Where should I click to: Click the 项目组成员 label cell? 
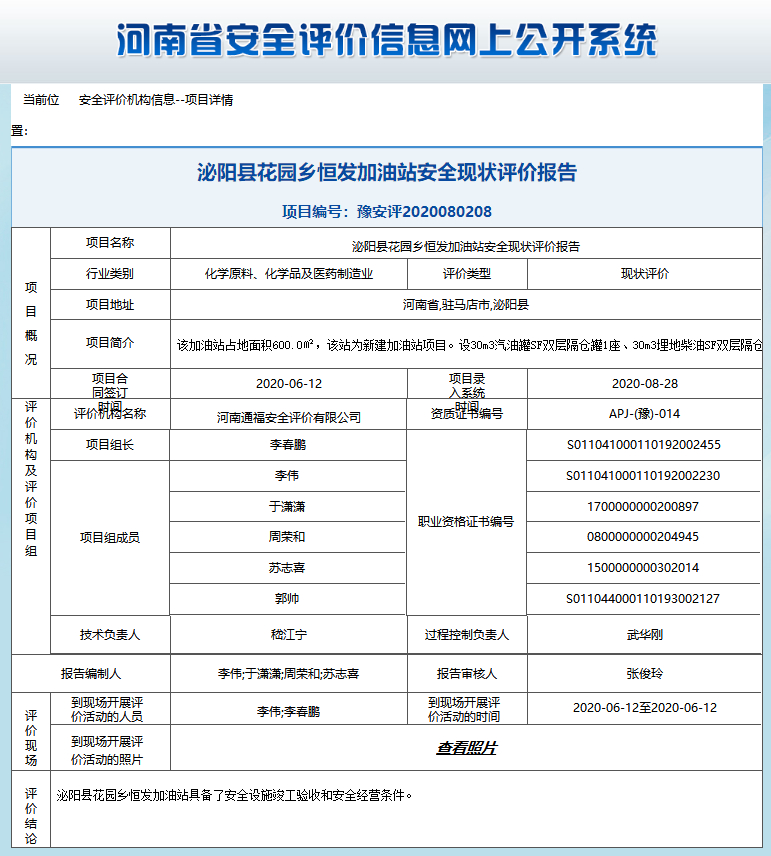pos(110,538)
